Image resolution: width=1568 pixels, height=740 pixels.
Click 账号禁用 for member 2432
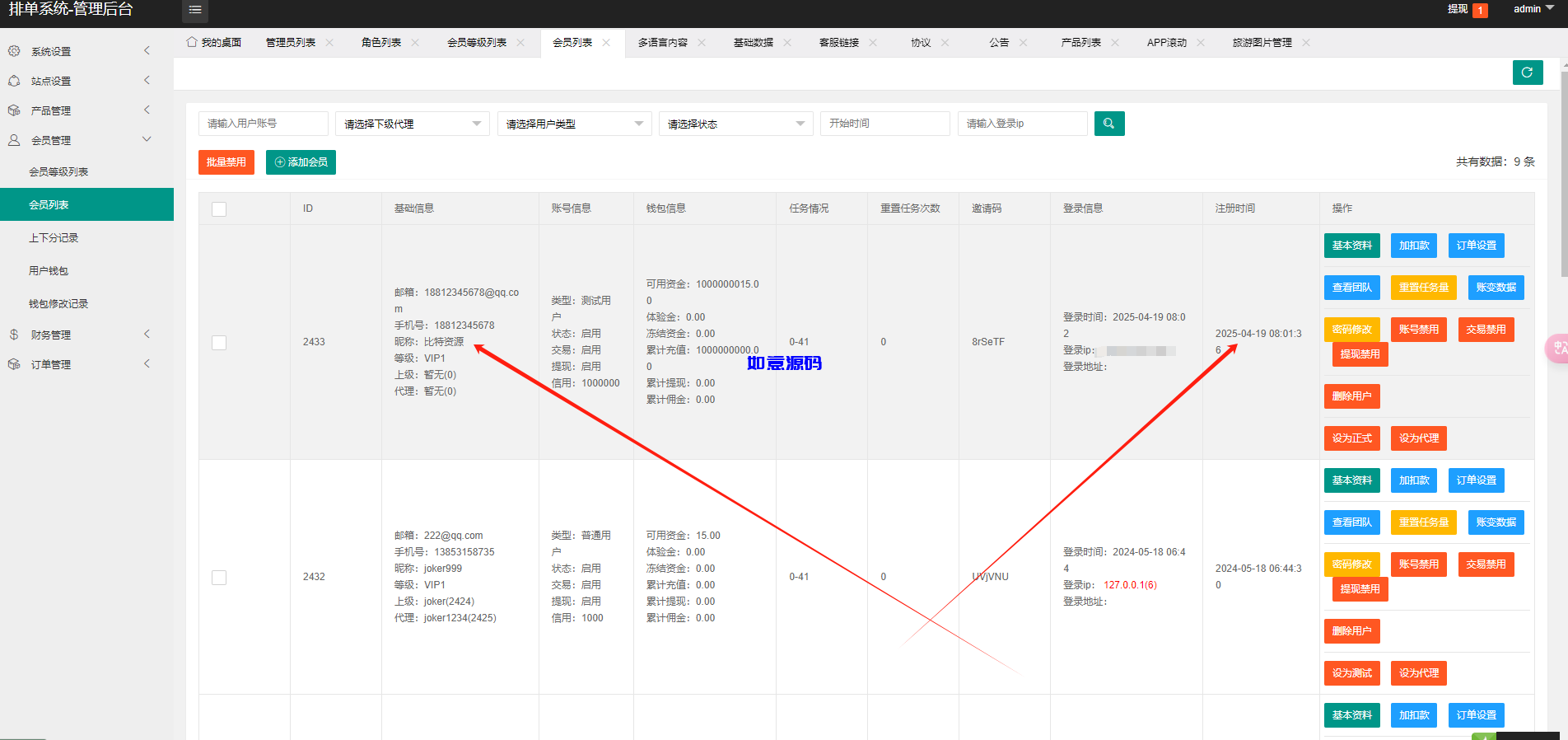[1419, 564]
